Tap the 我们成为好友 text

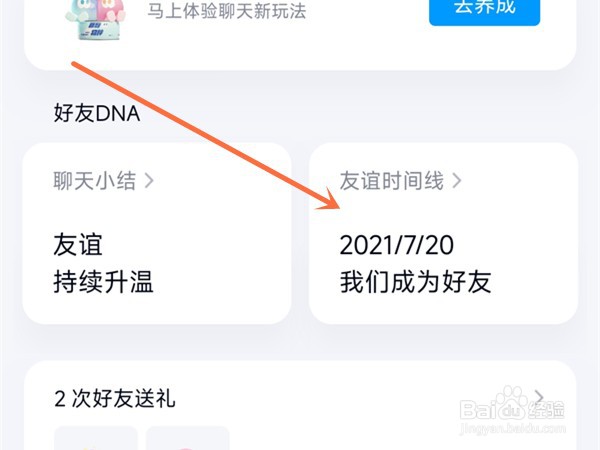[416, 282]
